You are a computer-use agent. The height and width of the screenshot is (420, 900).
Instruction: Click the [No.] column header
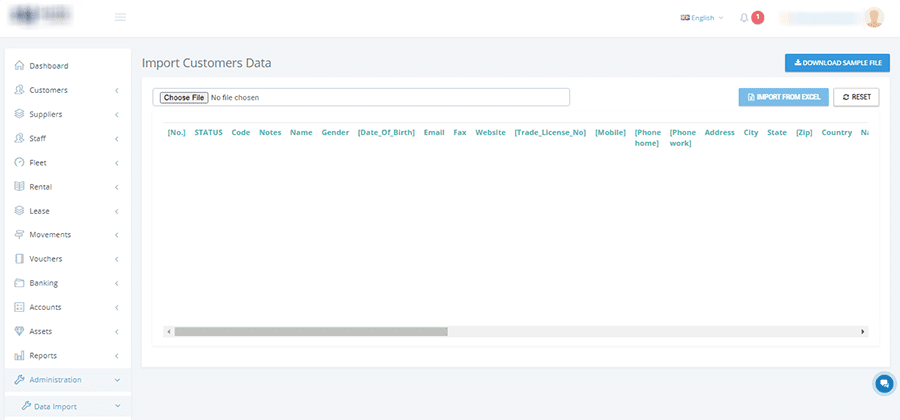click(x=177, y=133)
